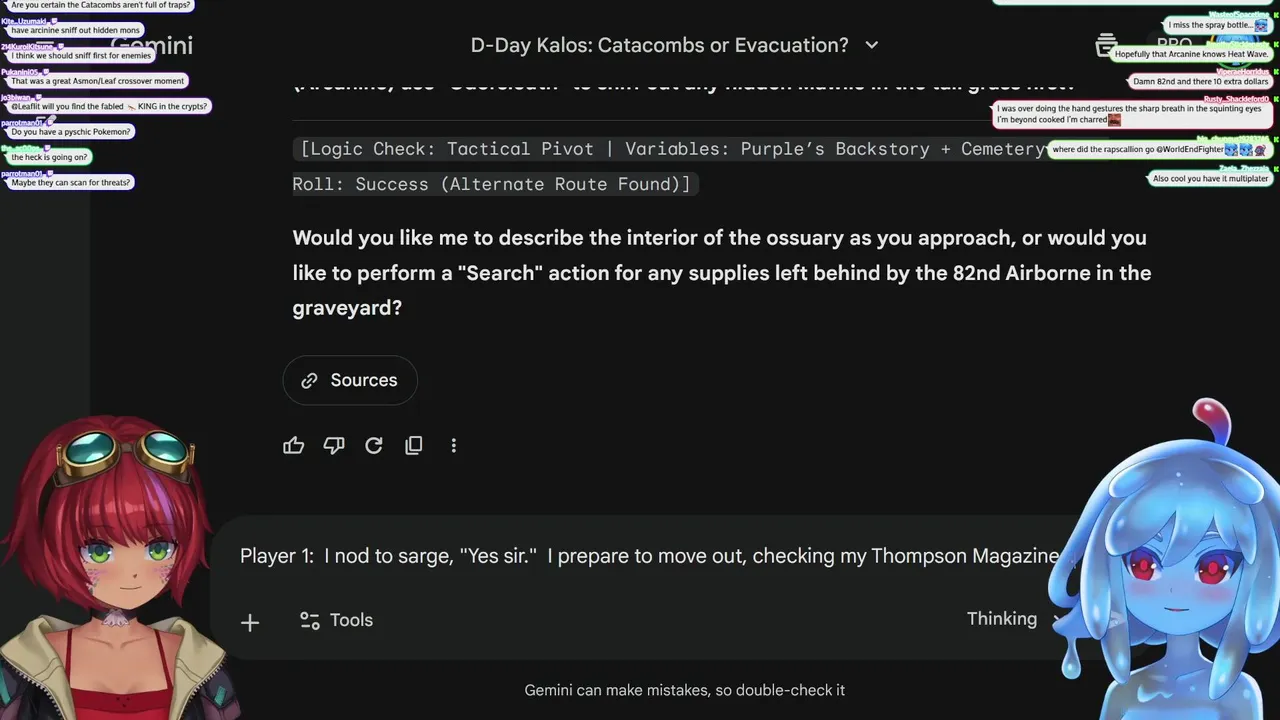Viewport: 1280px width, 720px height.
Task: Open the Sources button
Action: 350,380
